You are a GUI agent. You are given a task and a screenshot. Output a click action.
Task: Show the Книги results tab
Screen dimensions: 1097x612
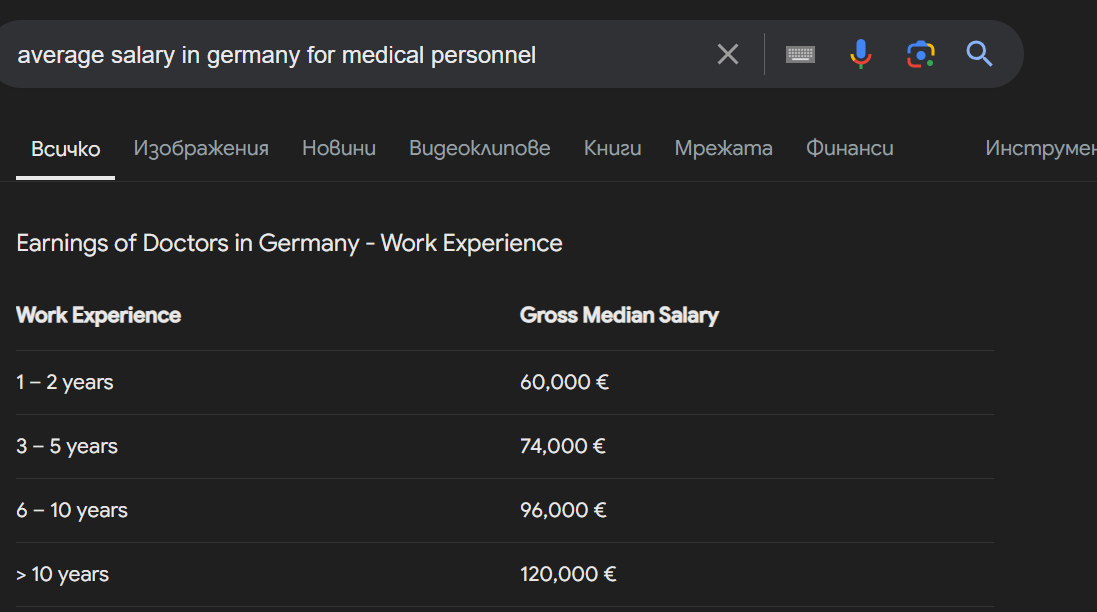tap(613, 149)
